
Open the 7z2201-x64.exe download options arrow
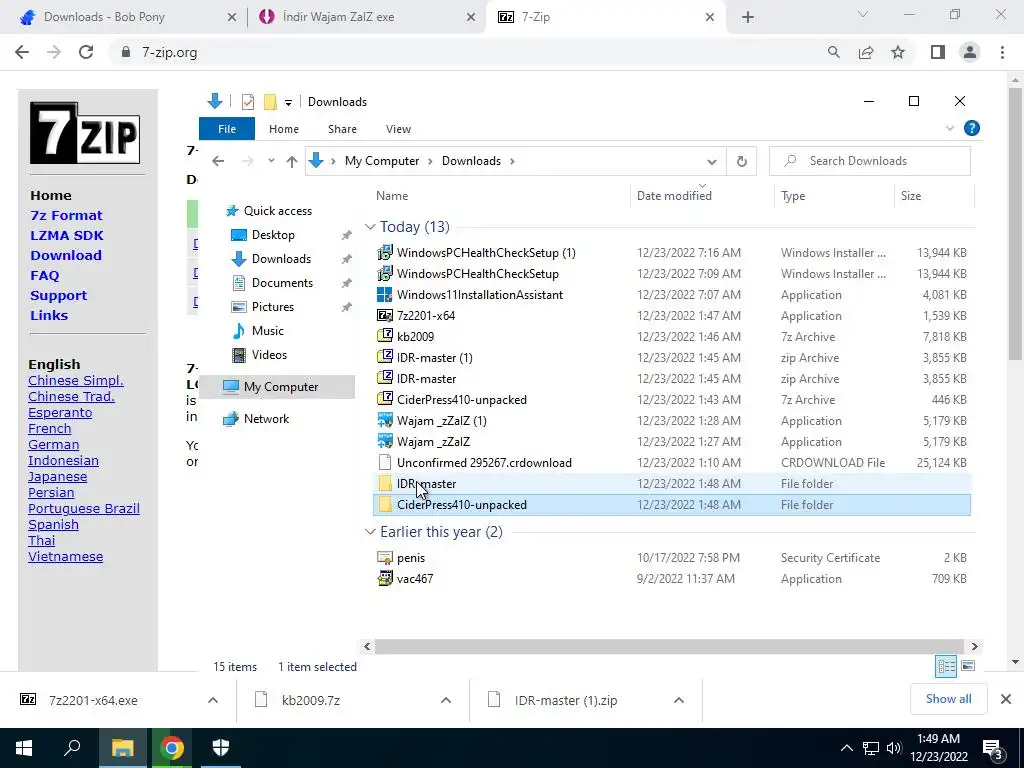coord(213,700)
